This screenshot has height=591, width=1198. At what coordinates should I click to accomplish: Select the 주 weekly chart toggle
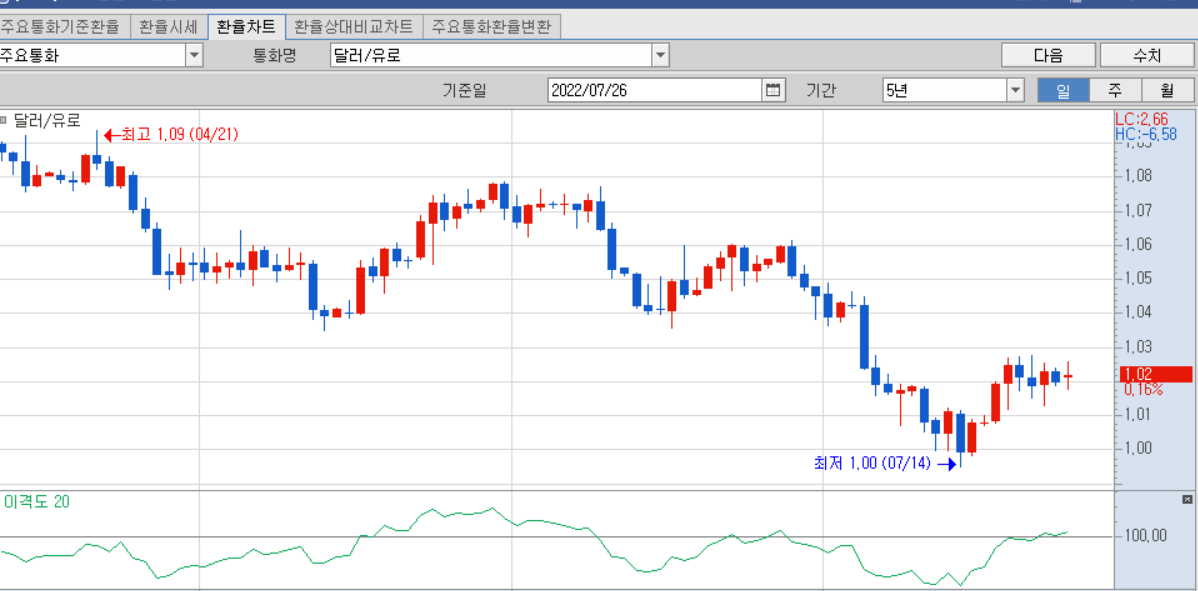(1115, 90)
